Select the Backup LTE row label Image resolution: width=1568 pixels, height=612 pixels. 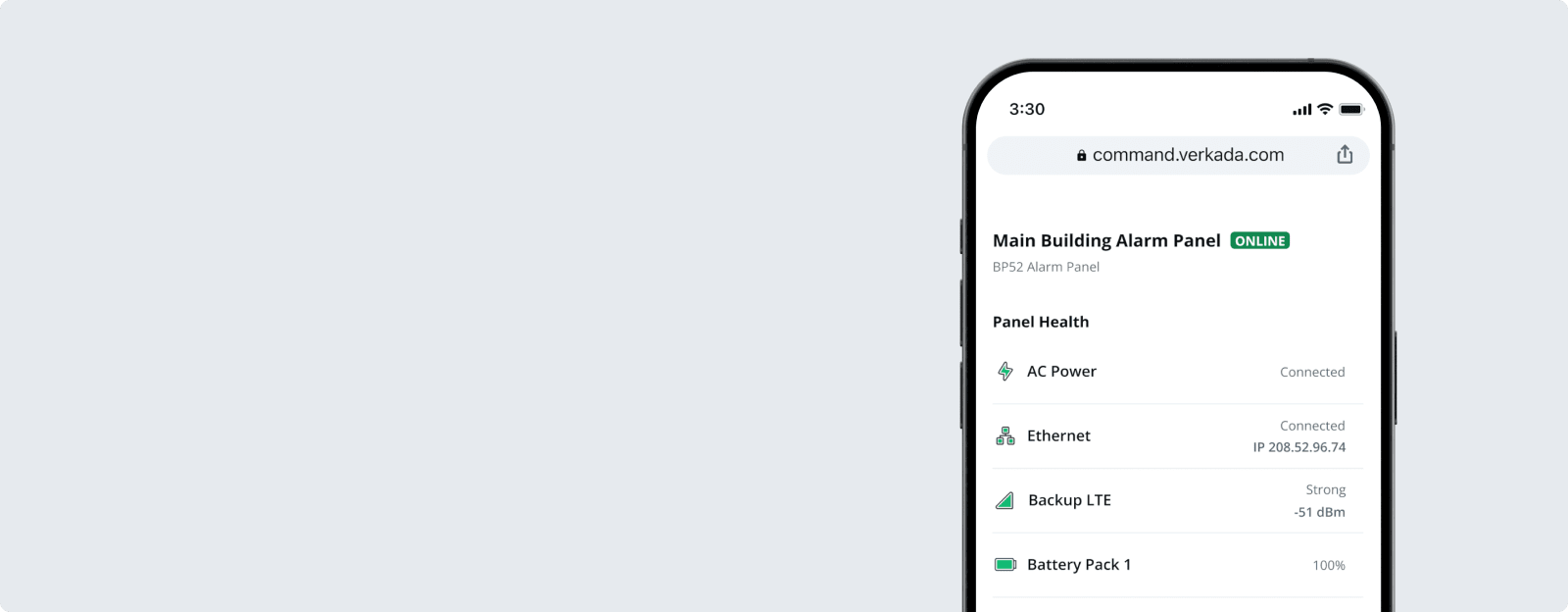click(x=1069, y=500)
